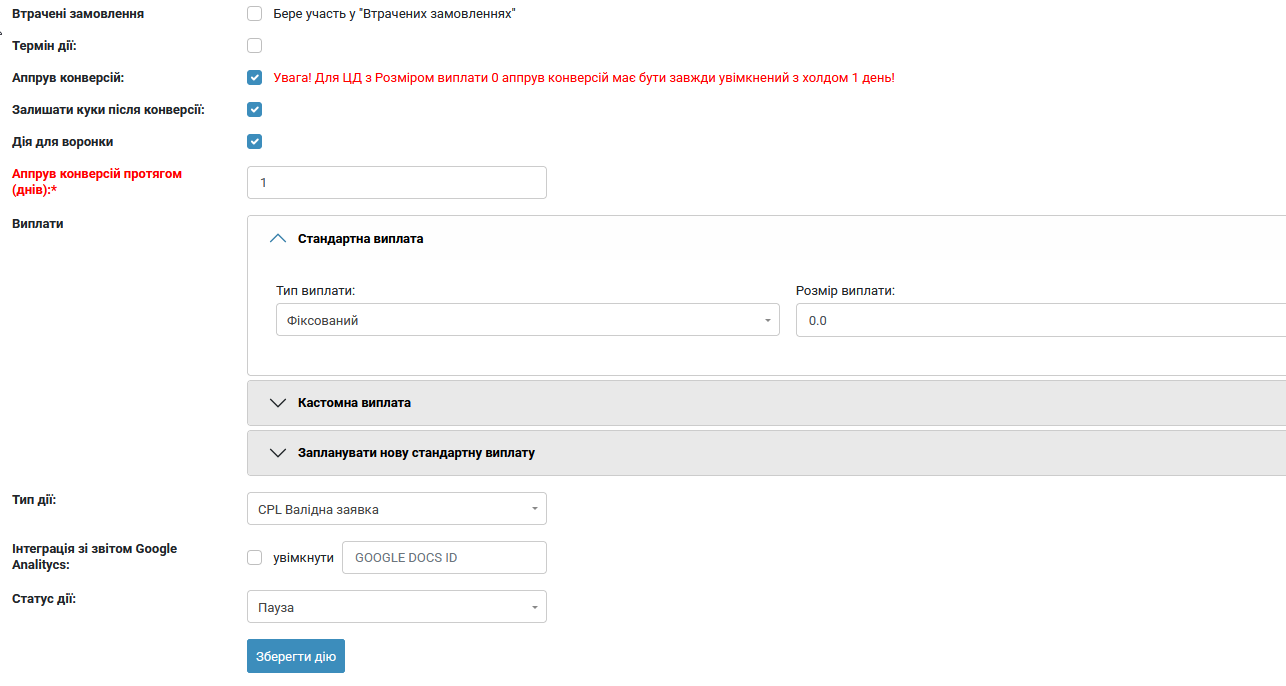This screenshot has width=1286, height=686.
Task: Click the Стандартна виплата section header
Action: (x=360, y=239)
